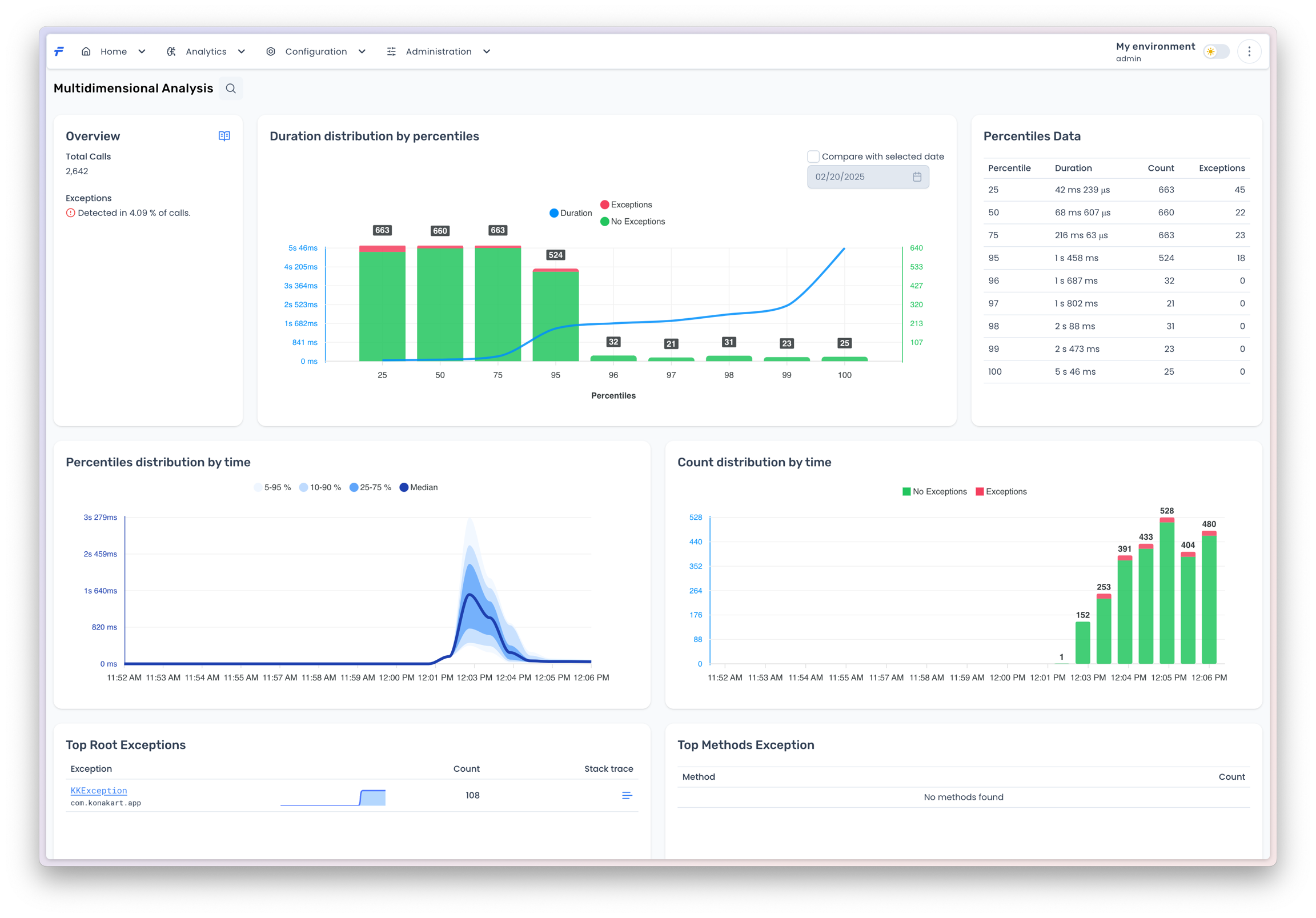Click calendar icon in date field
Image resolution: width=1316 pixels, height=918 pixels.
pyautogui.click(x=917, y=177)
